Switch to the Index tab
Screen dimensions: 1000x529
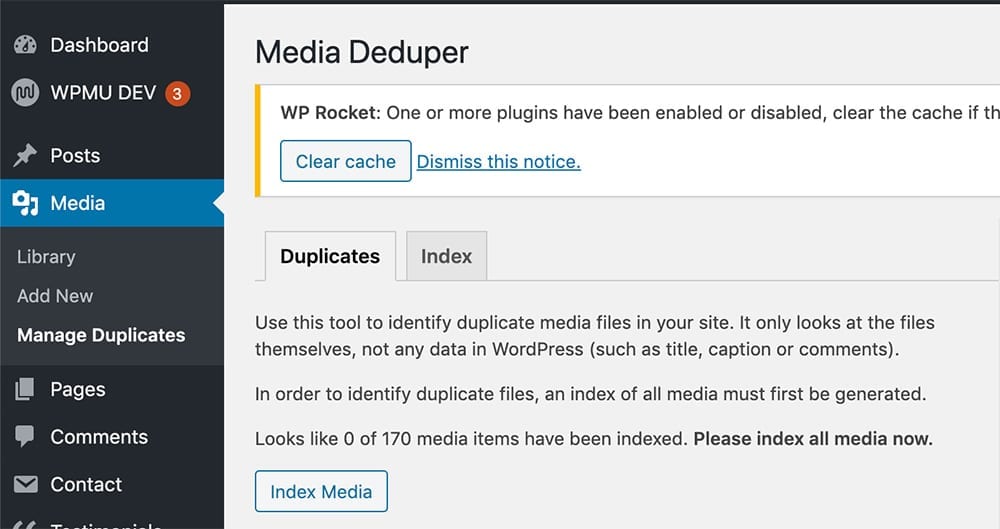446,256
